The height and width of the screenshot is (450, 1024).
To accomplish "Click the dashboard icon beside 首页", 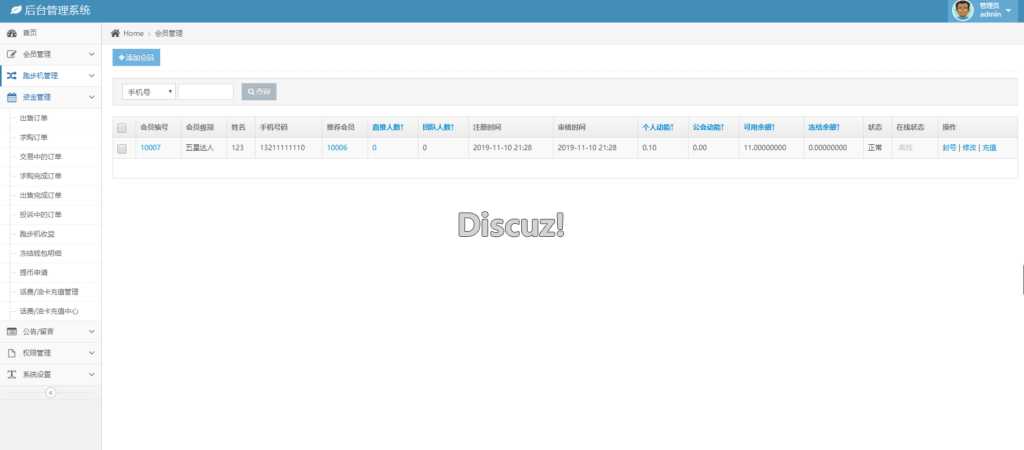I will pyautogui.click(x=12, y=33).
